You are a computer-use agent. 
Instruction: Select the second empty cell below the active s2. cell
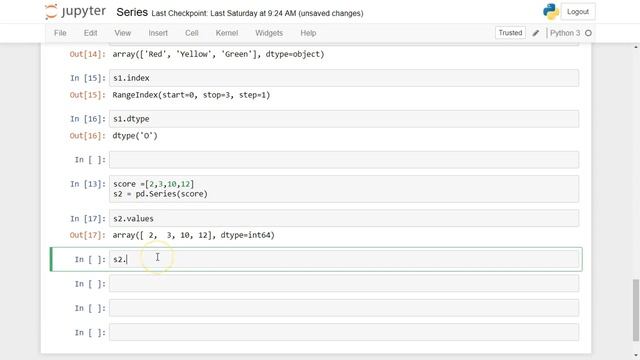(x=344, y=308)
